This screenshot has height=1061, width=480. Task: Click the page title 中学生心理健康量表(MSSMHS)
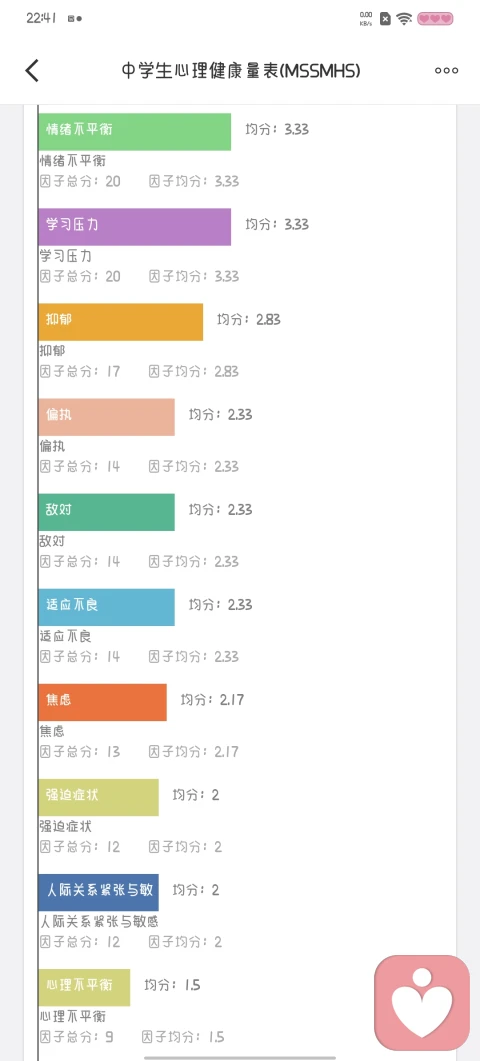pyautogui.click(x=241, y=70)
